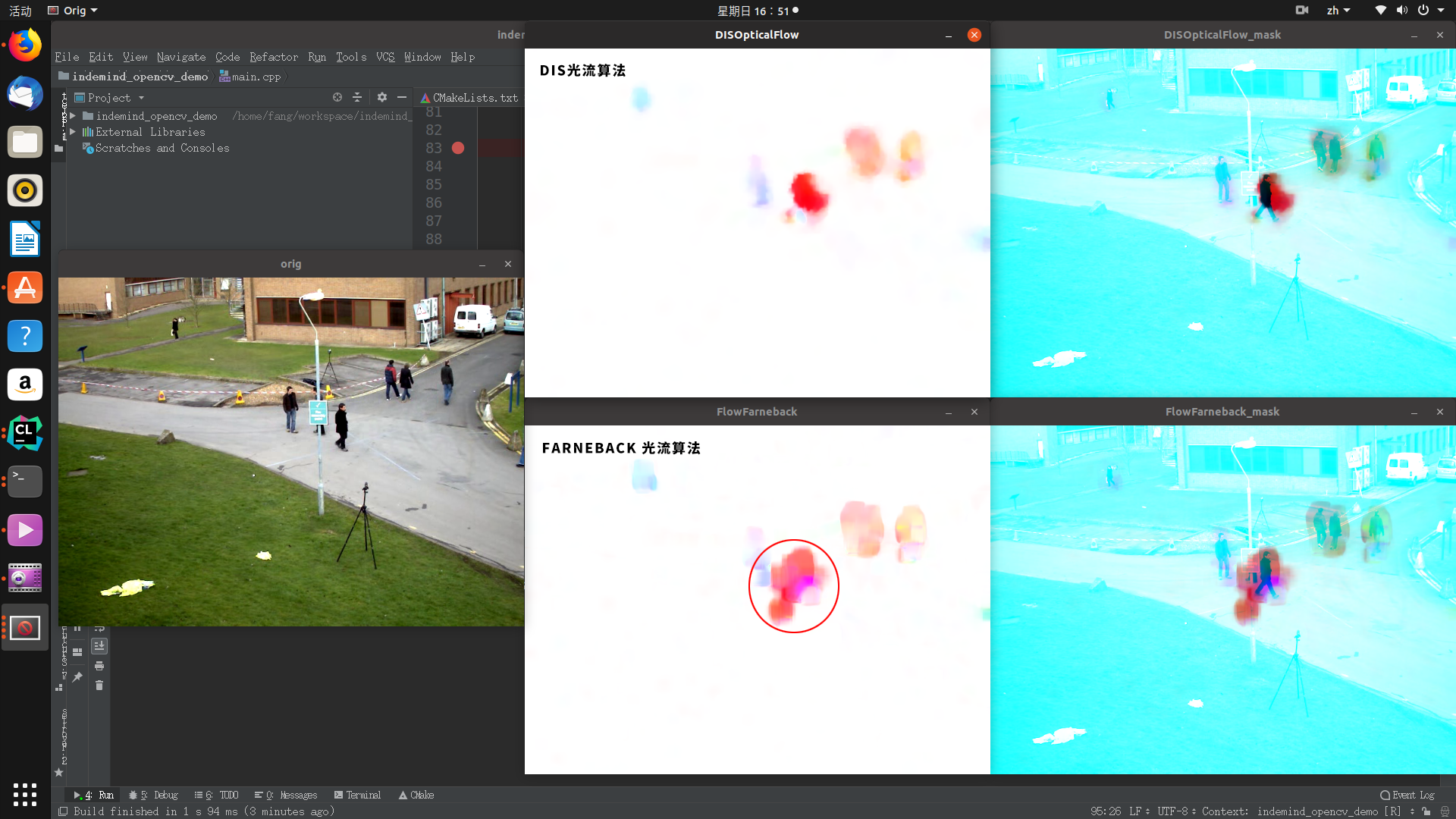1456x819 pixels.
Task: Open Project panel settings via gear icon
Action: [381, 97]
